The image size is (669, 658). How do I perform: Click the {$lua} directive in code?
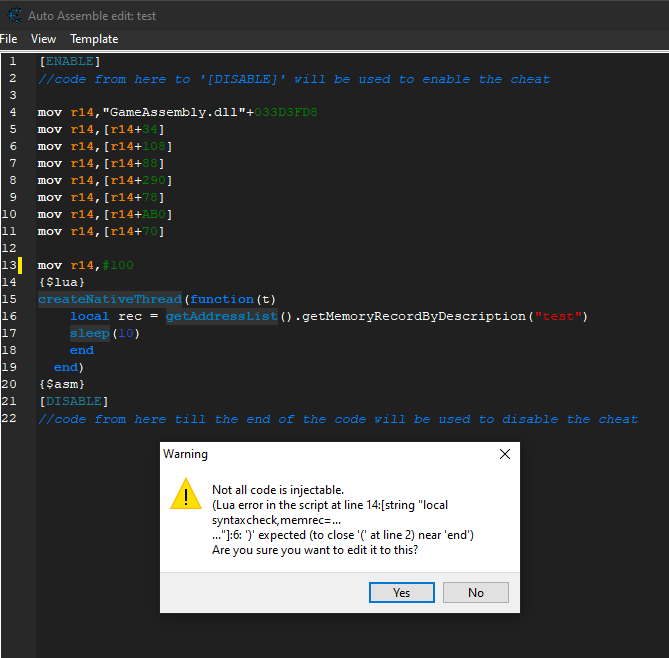coord(61,282)
